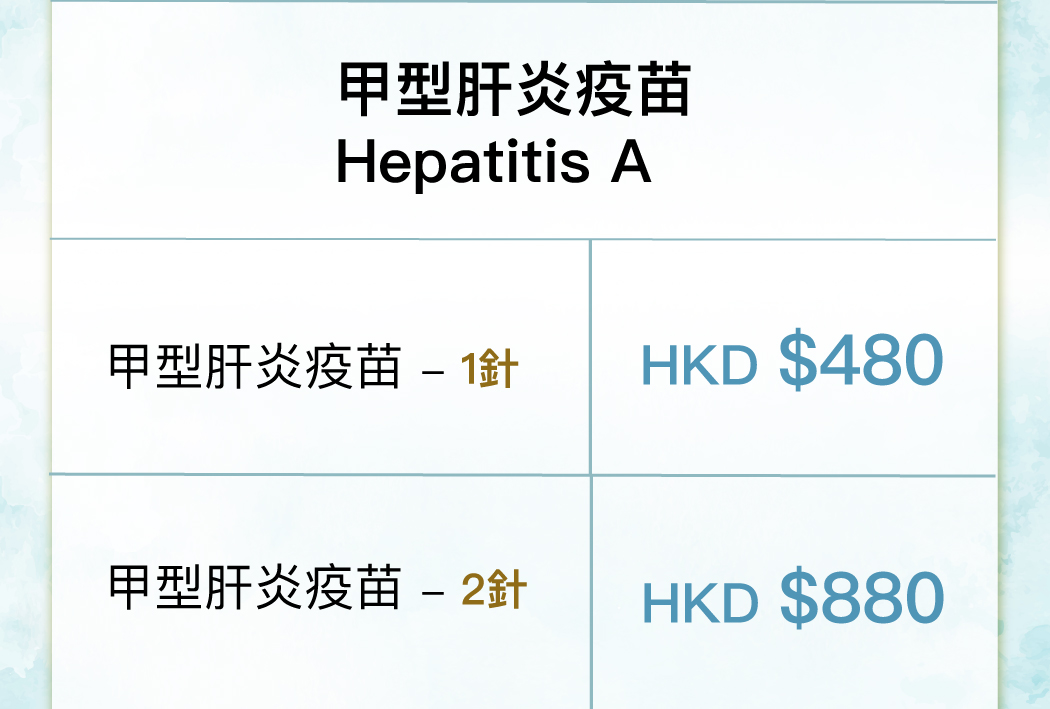
Task: Click the watercolor background right of the table
Action: [x=1025, y=355]
